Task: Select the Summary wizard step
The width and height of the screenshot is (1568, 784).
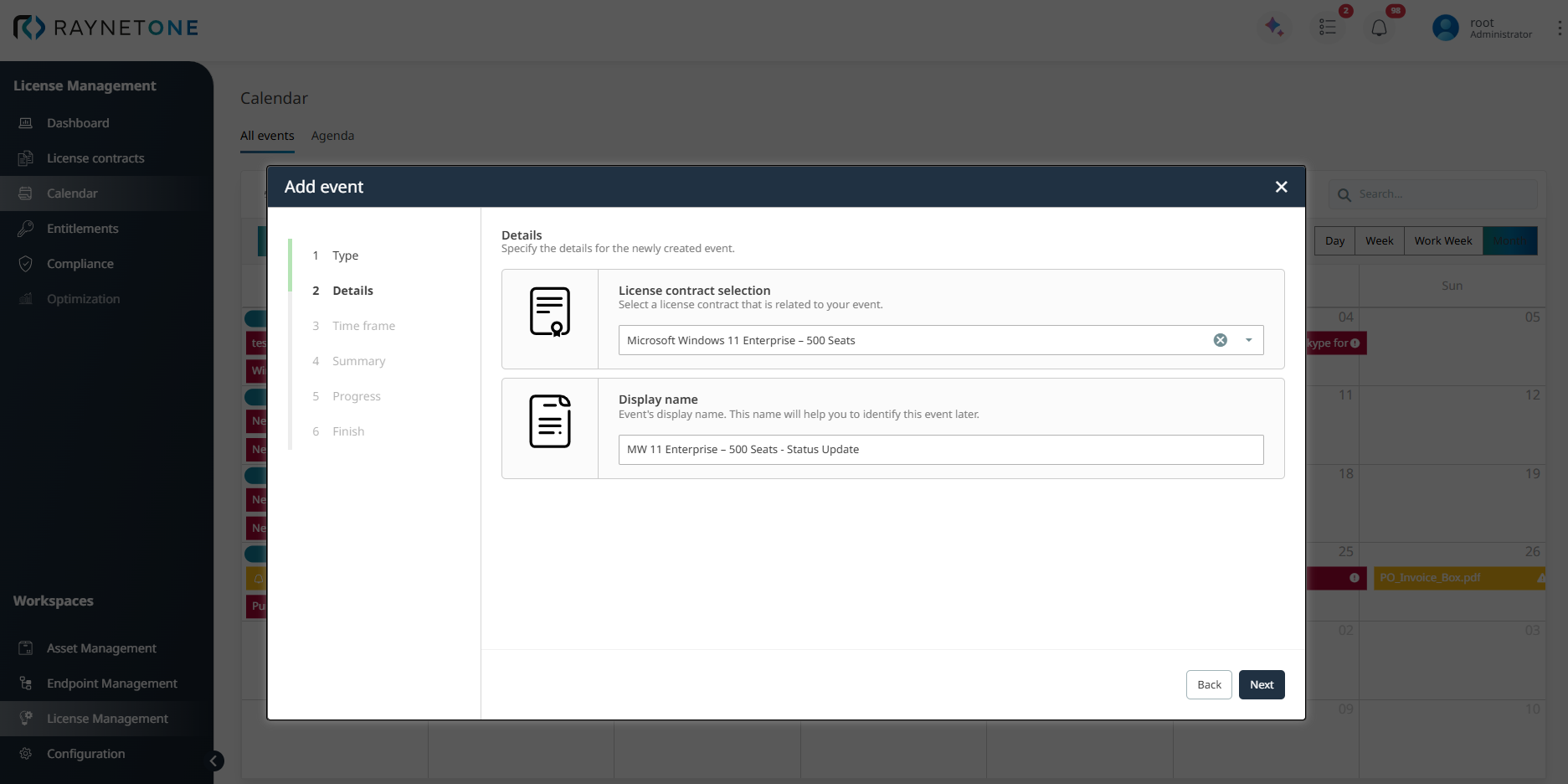Action: tap(358, 361)
